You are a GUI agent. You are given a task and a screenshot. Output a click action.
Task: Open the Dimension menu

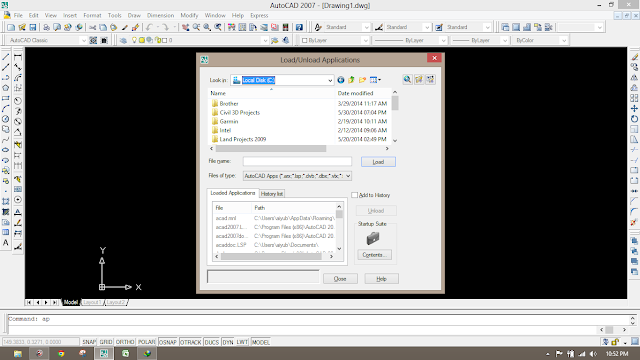click(x=160, y=16)
